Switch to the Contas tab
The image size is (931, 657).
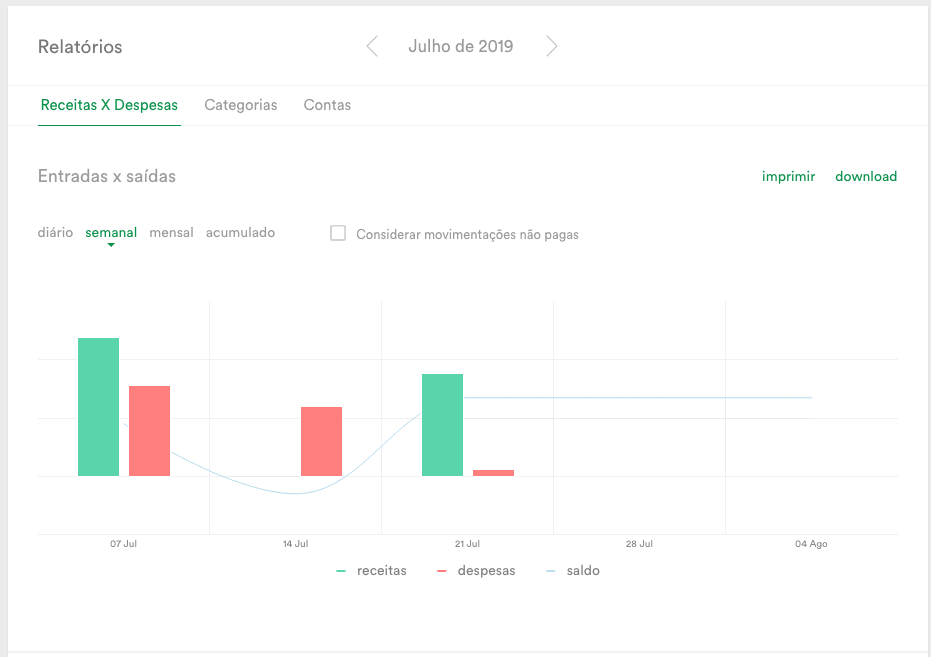pyautogui.click(x=327, y=105)
